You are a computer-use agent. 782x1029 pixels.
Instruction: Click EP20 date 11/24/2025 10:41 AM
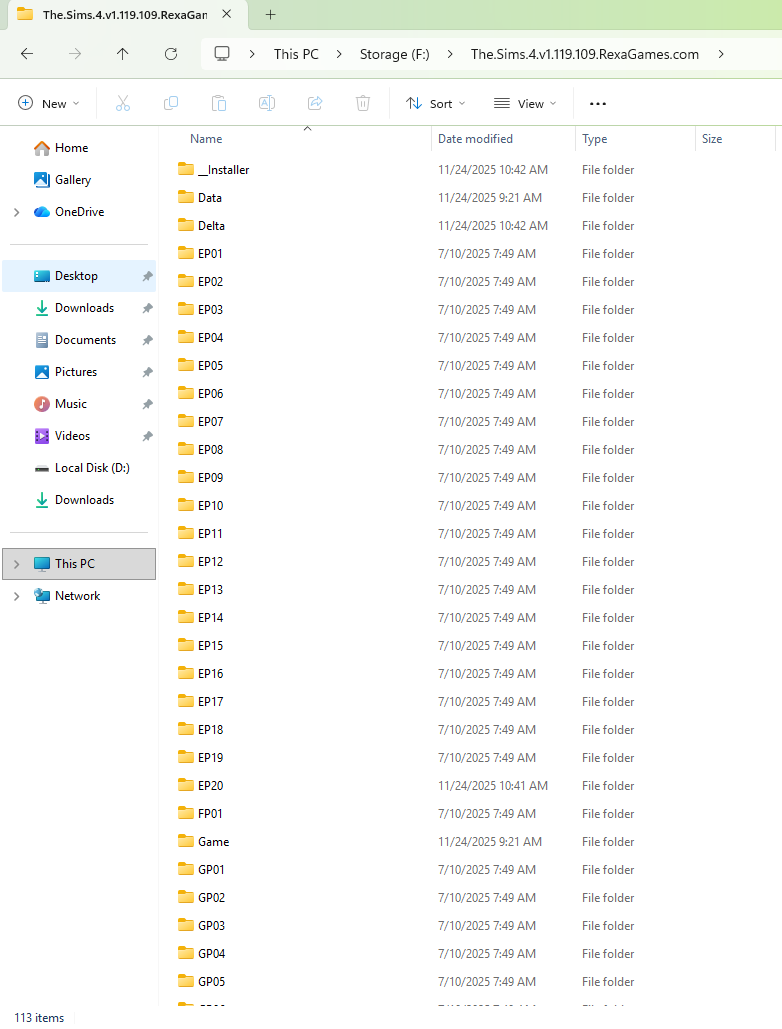[x=493, y=786]
